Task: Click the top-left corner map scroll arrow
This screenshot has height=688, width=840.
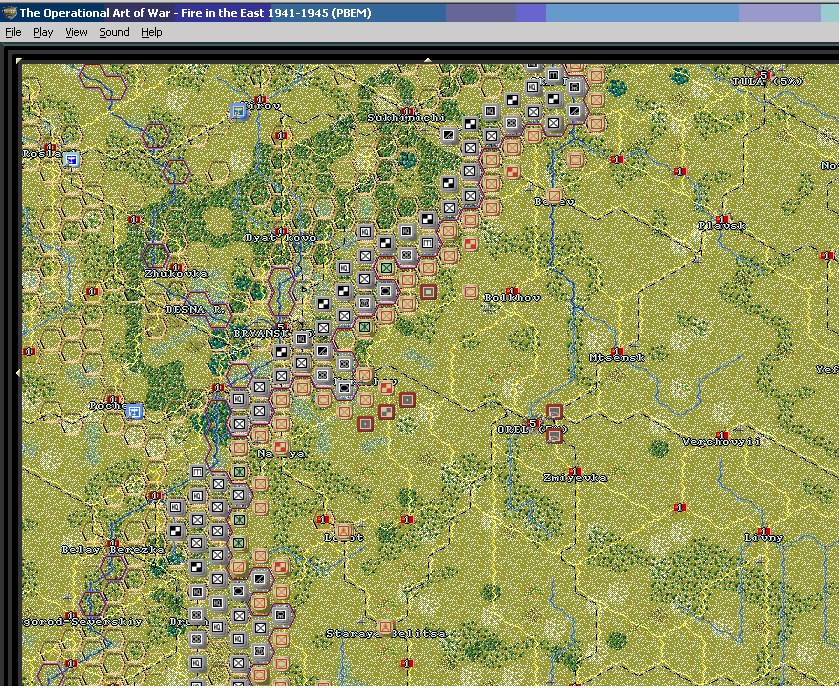Action: coord(19,61)
